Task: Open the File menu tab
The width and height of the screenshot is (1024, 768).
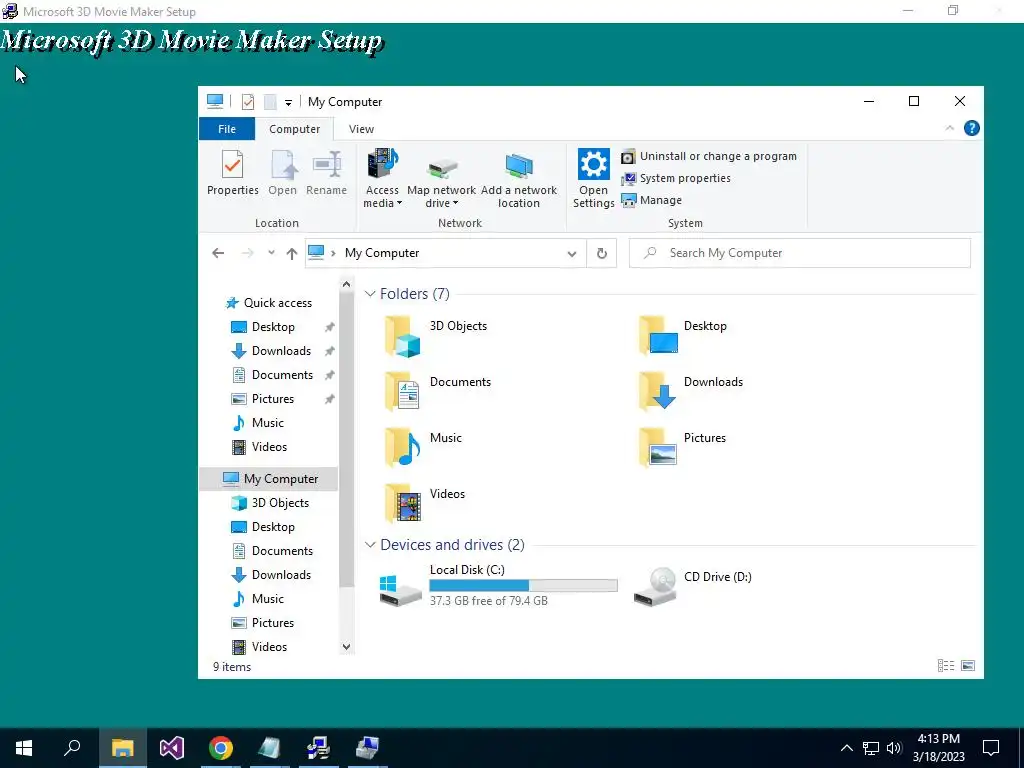Action: point(227,129)
